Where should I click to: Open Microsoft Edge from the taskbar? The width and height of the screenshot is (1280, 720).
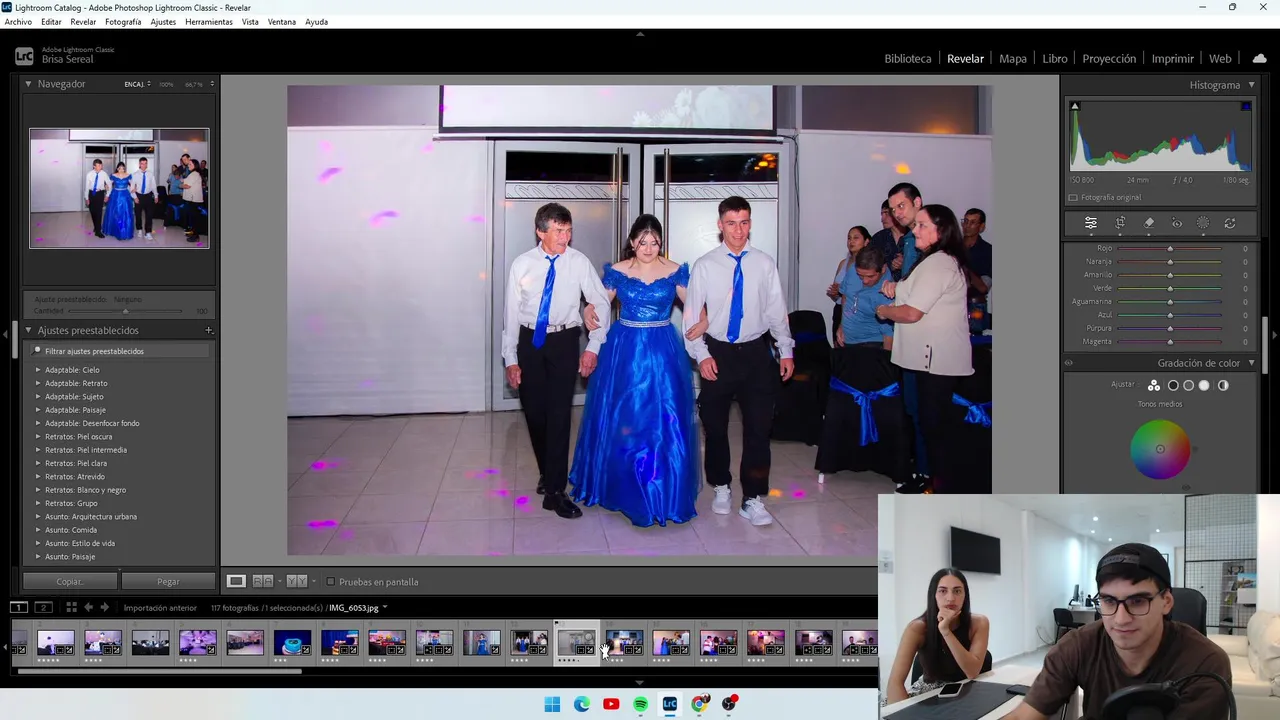point(582,704)
